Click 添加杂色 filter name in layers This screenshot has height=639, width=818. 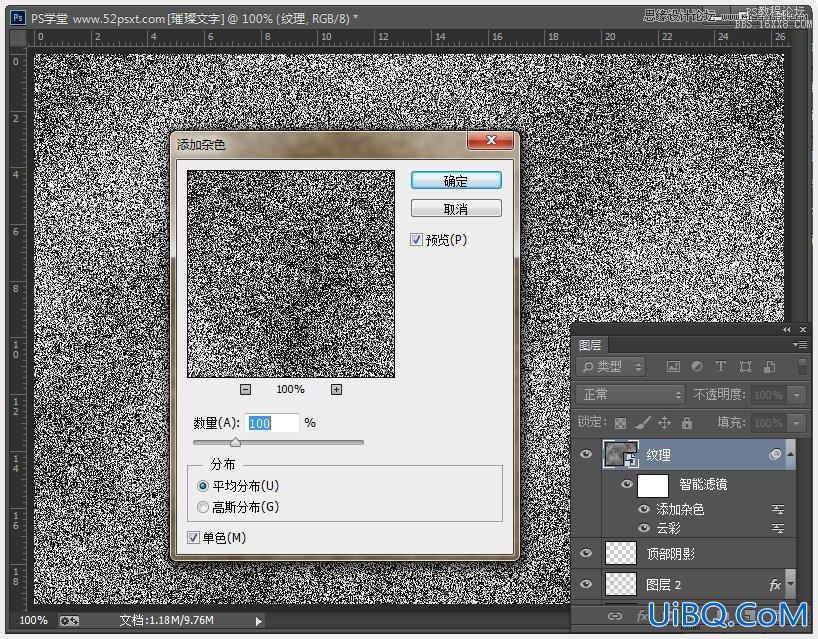pyautogui.click(x=680, y=509)
